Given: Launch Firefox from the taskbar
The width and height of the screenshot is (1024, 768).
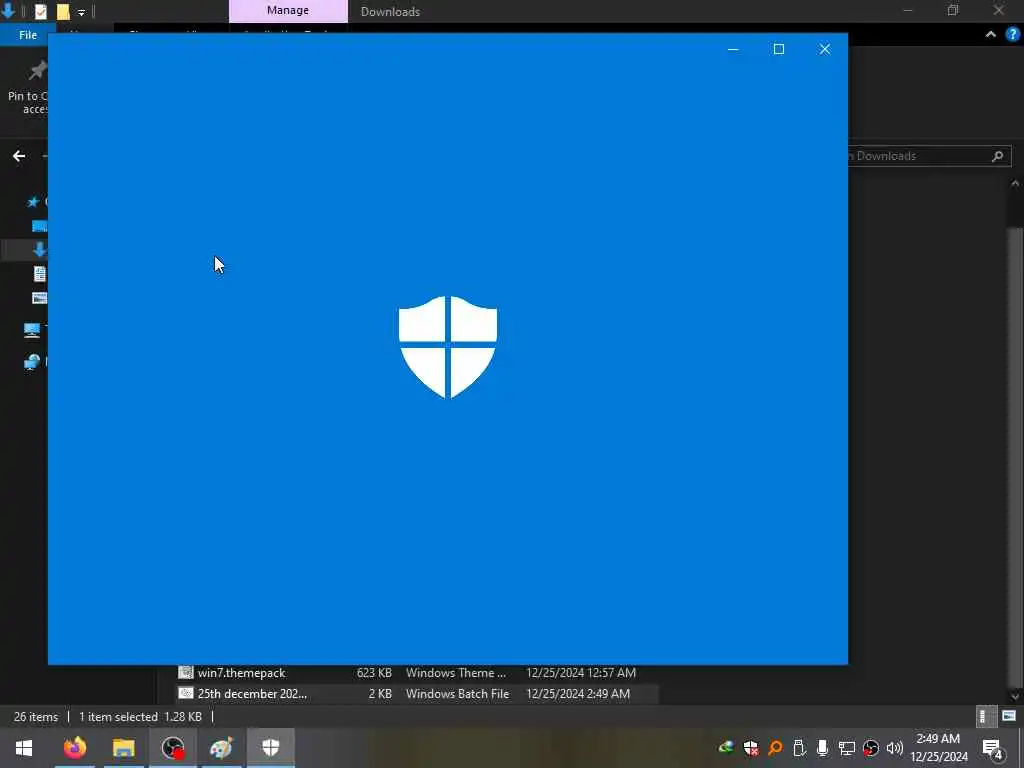Looking at the screenshot, I should [75, 748].
